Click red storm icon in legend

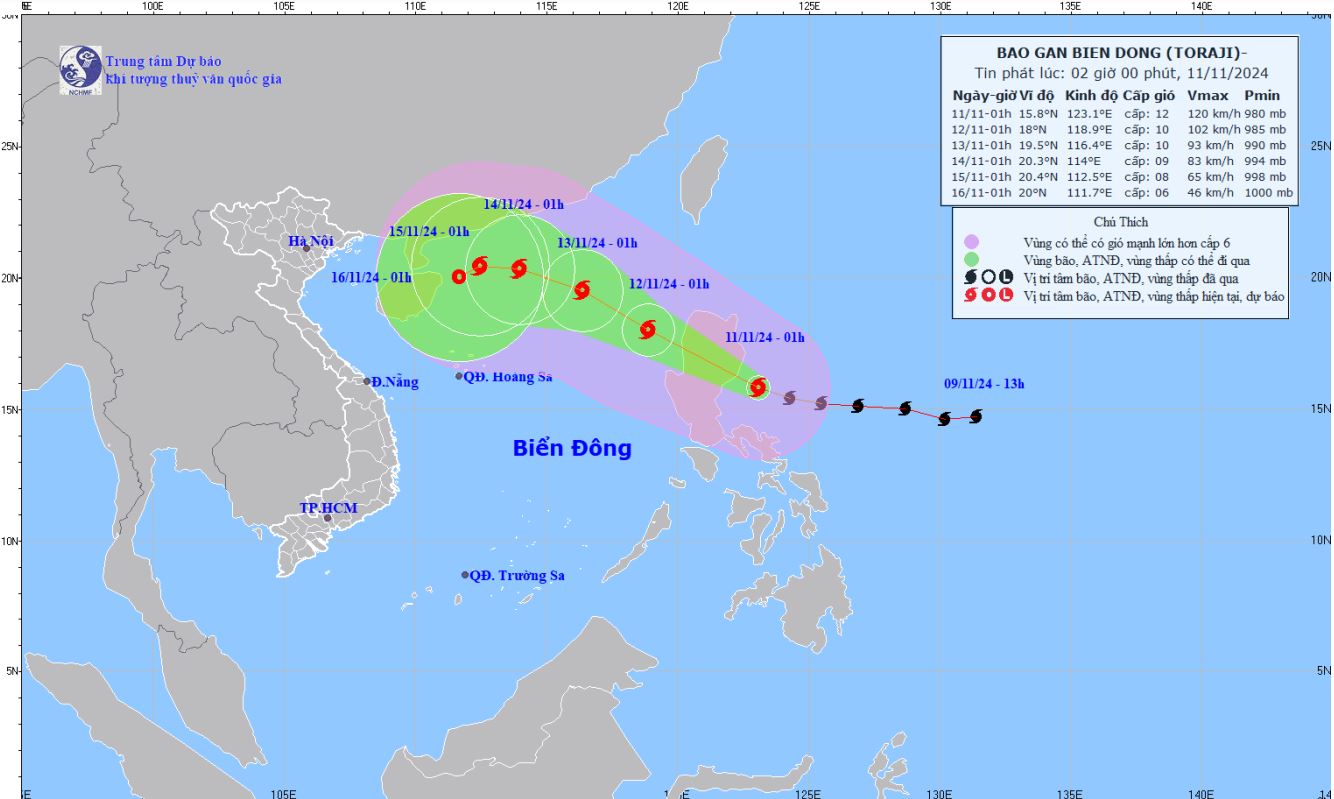tap(971, 295)
